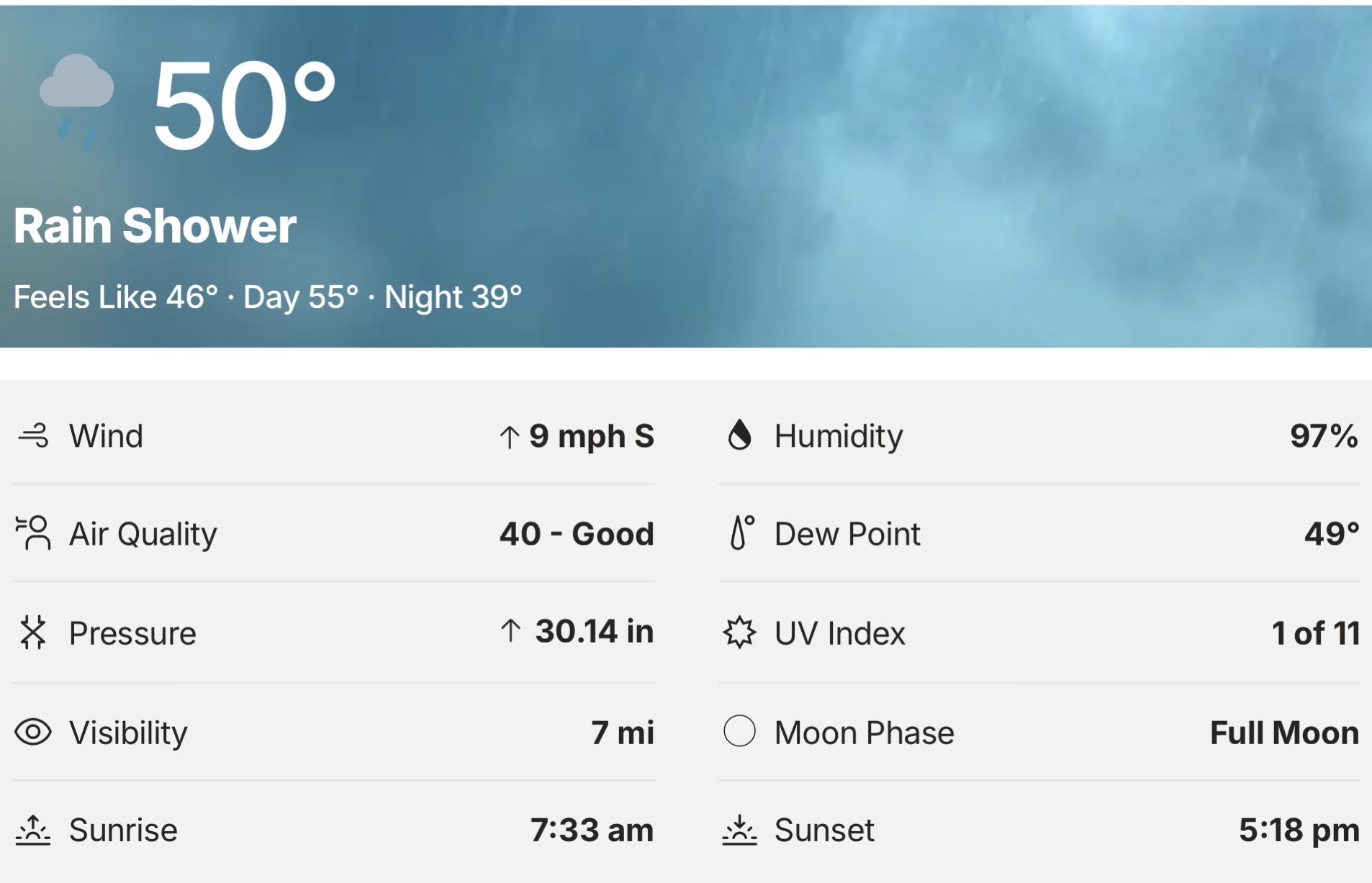Click the Humidity droplet icon
The width and height of the screenshot is (1372, 883).
(739, 435)
